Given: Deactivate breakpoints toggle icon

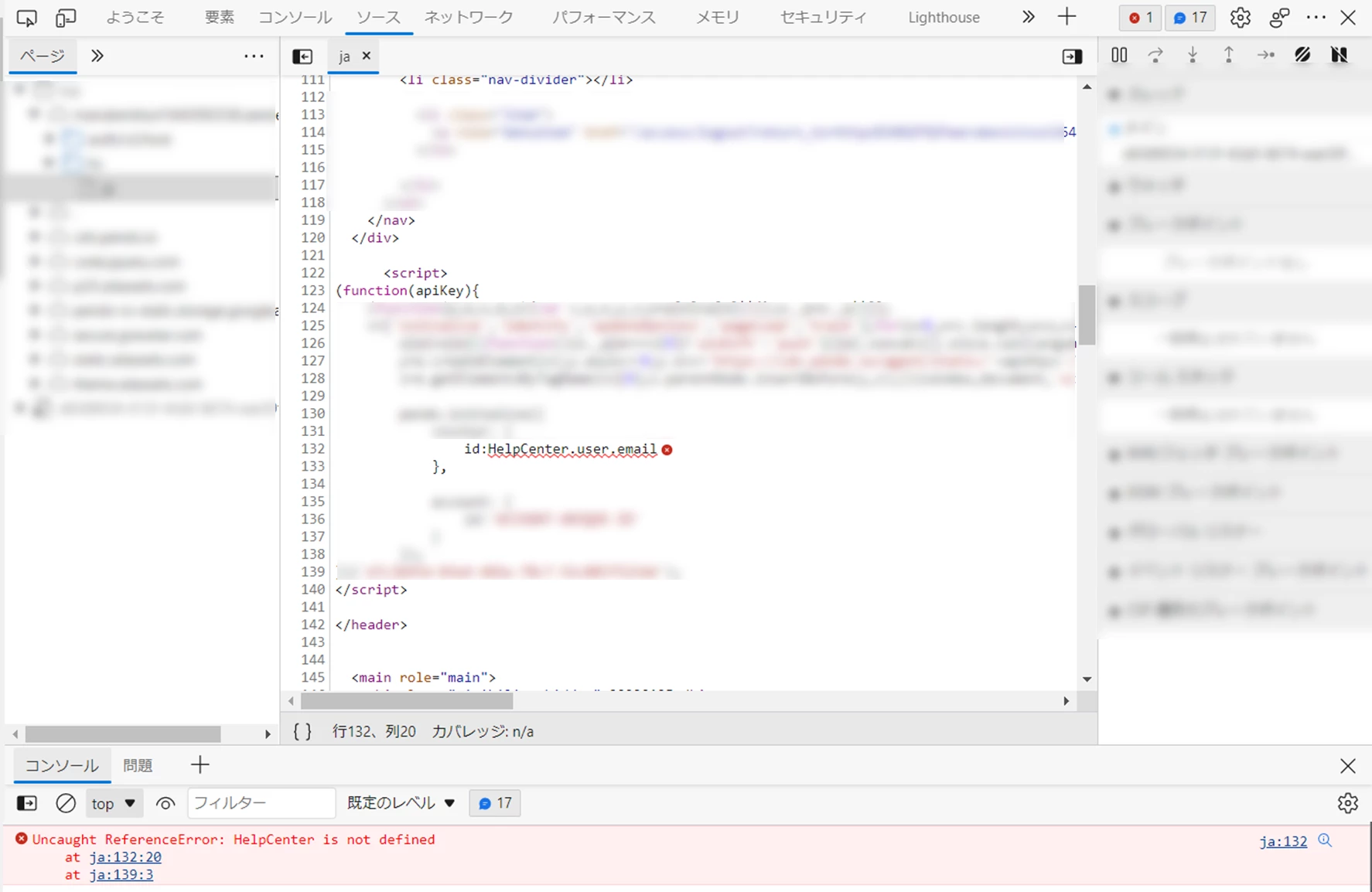Looking at the screenshot, I should (1302, 55).
